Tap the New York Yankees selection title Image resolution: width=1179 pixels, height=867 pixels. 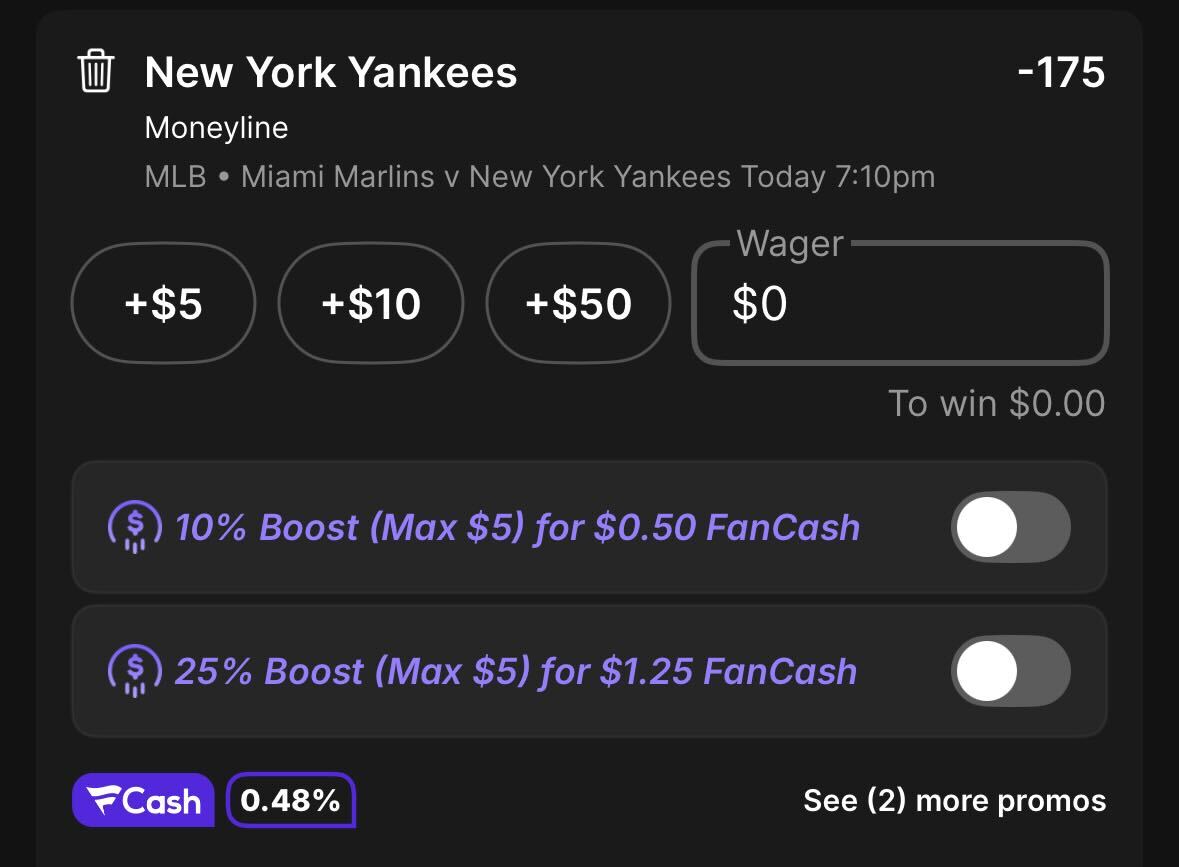[331, 72]
